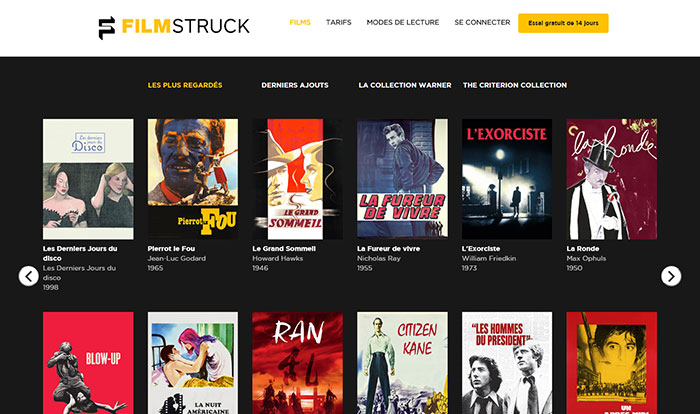The width and height of the screenshot is (700, 414).
Task: Click Le Grand Sommeil title text
Action: pyautogui.click(x=284, y=249)
